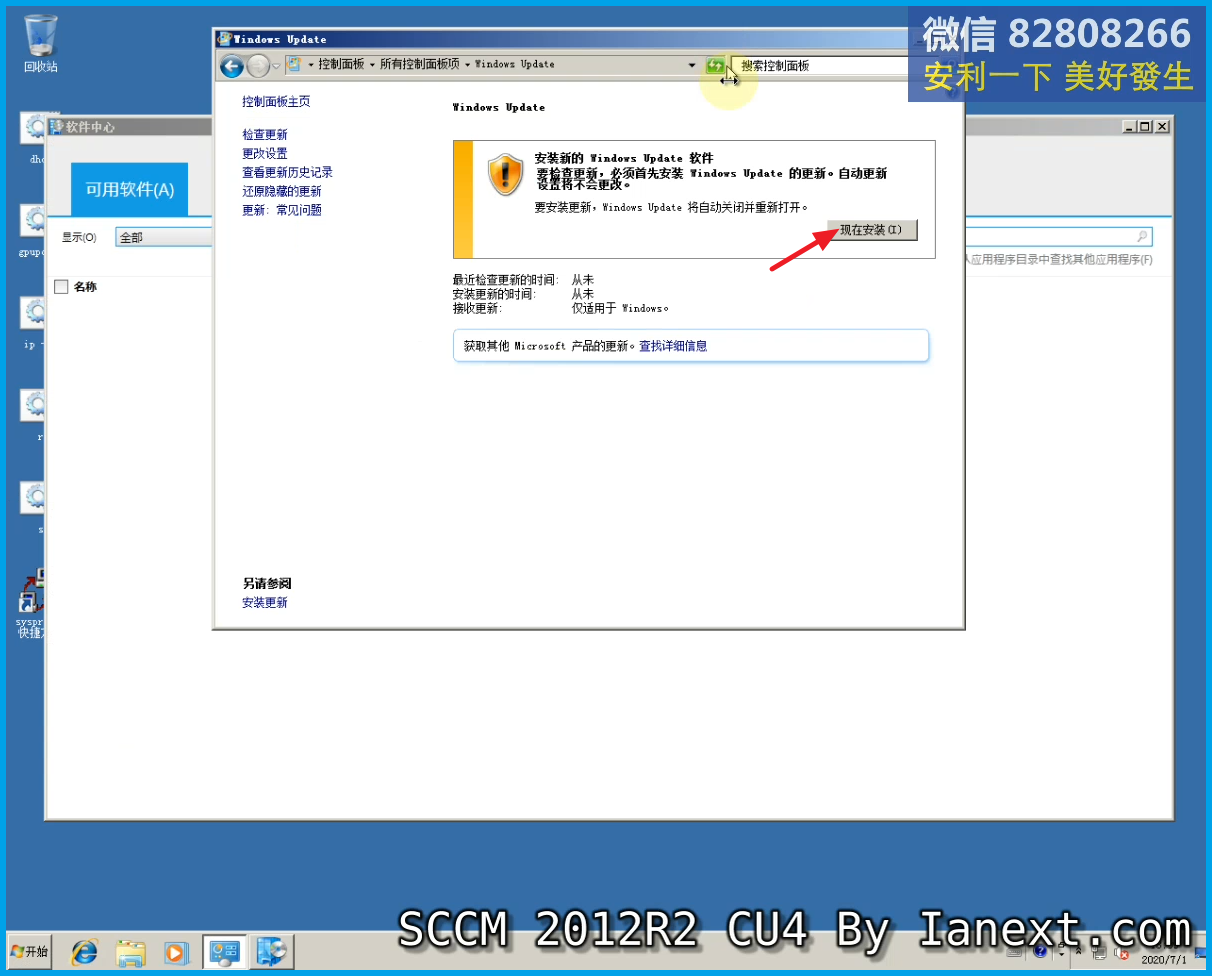Viewport: 1212px width, 976px height.
Task: Click the 软件中心 window title bar
Action: [130, 127]
